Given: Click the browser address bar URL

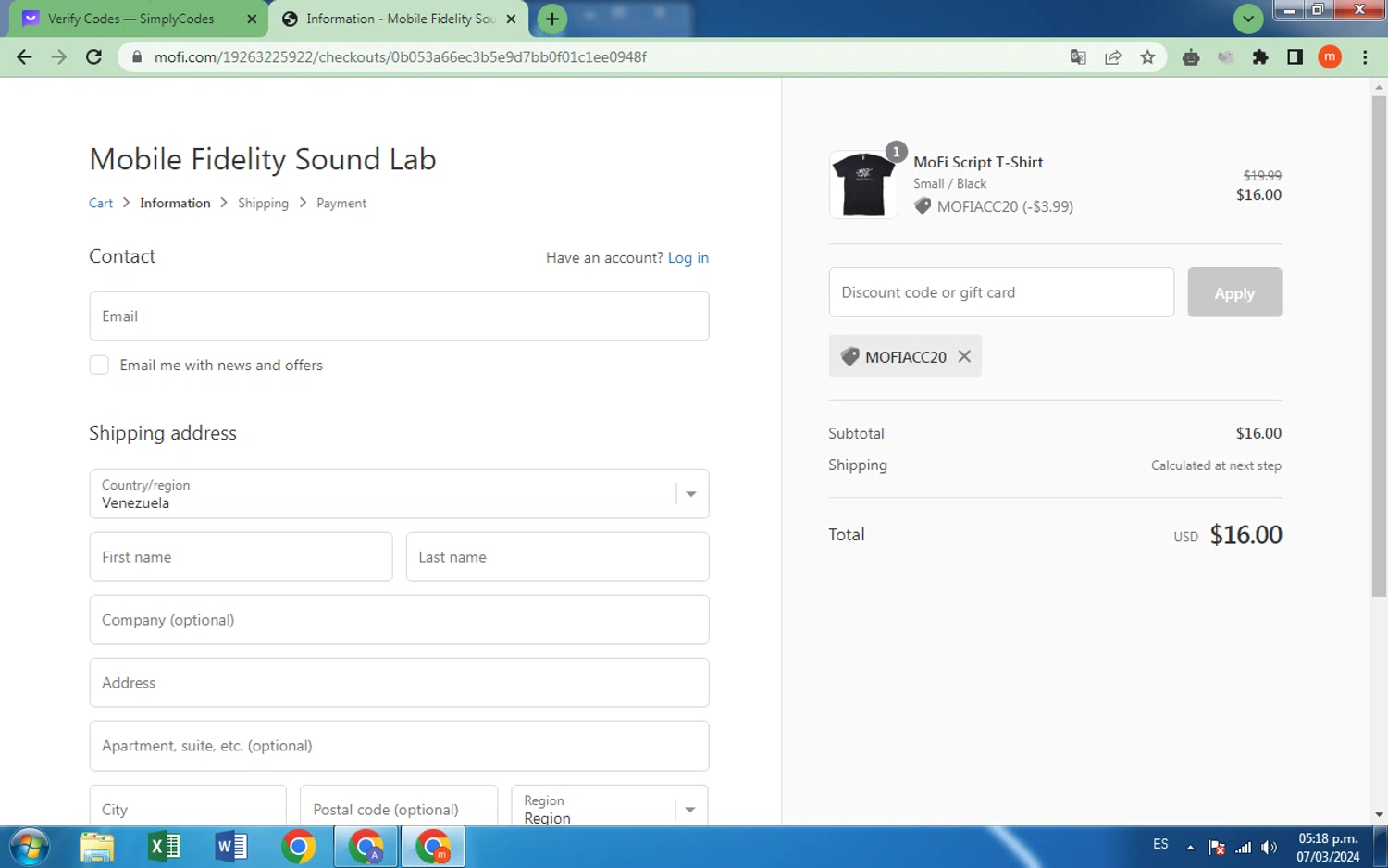Looking at the screenshot, I should point(401,57).
